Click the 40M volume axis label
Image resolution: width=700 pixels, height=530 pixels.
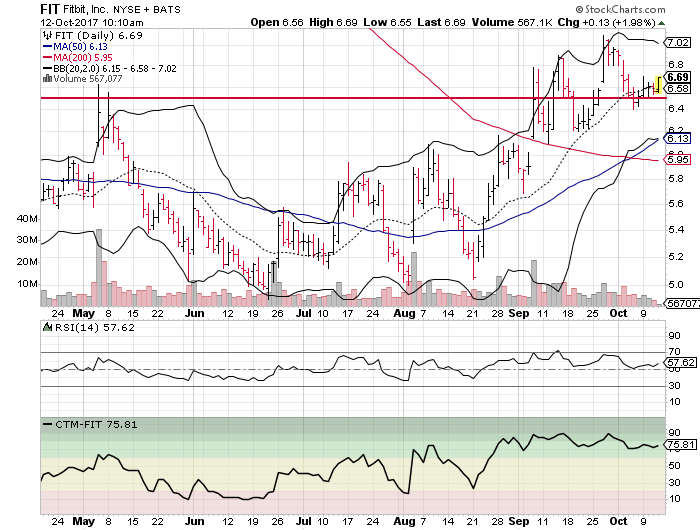(x=27, y=218)
